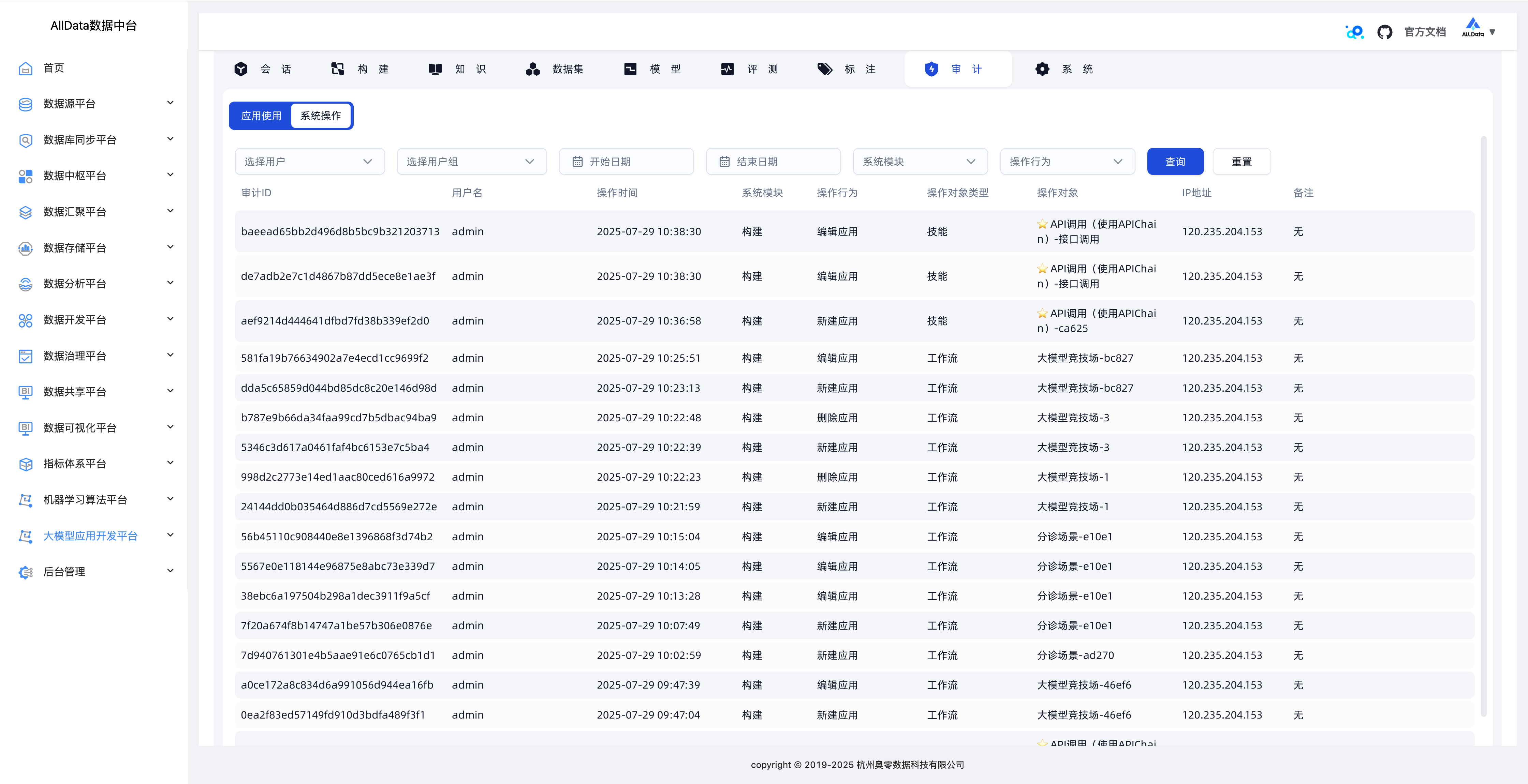Click the 开始日期 date input field
Screen dimensions: 1528x784
(626, 161)
